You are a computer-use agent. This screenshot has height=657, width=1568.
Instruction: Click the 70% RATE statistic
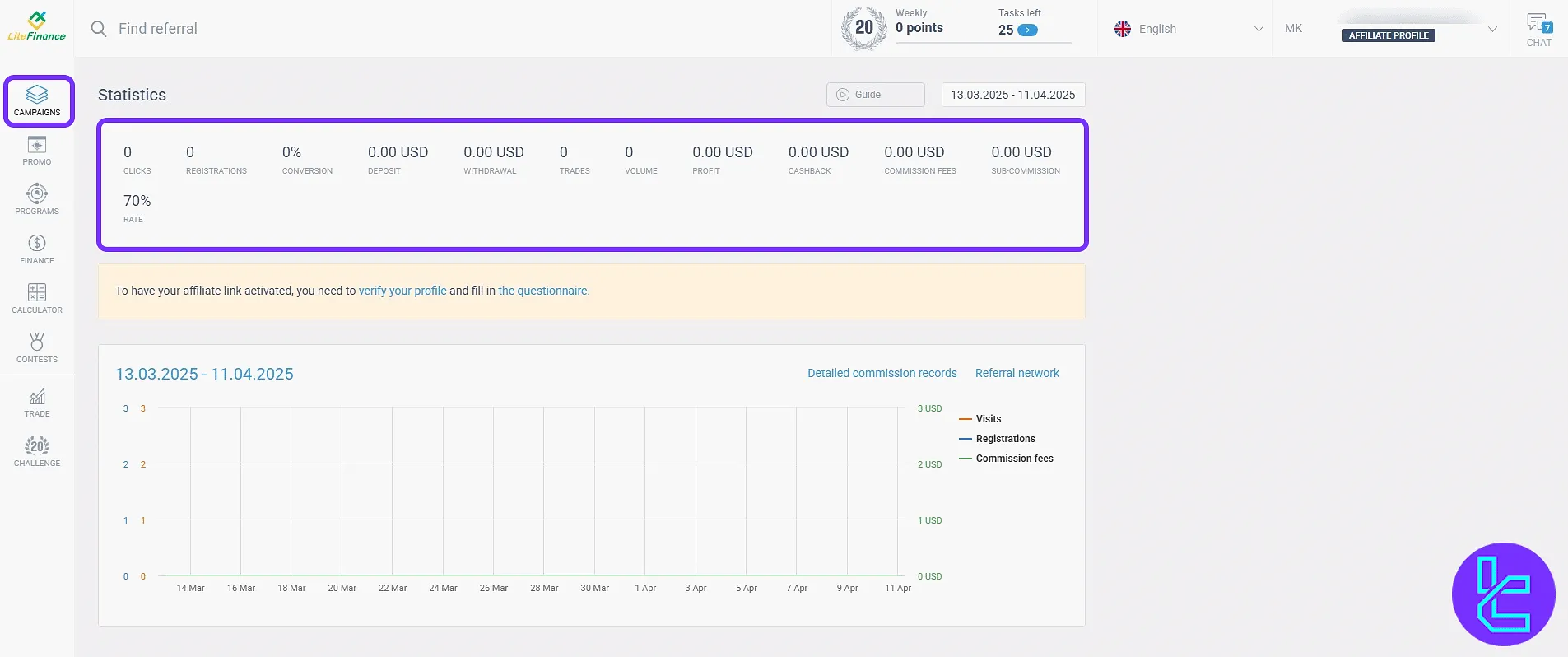[x=137, y=208]
